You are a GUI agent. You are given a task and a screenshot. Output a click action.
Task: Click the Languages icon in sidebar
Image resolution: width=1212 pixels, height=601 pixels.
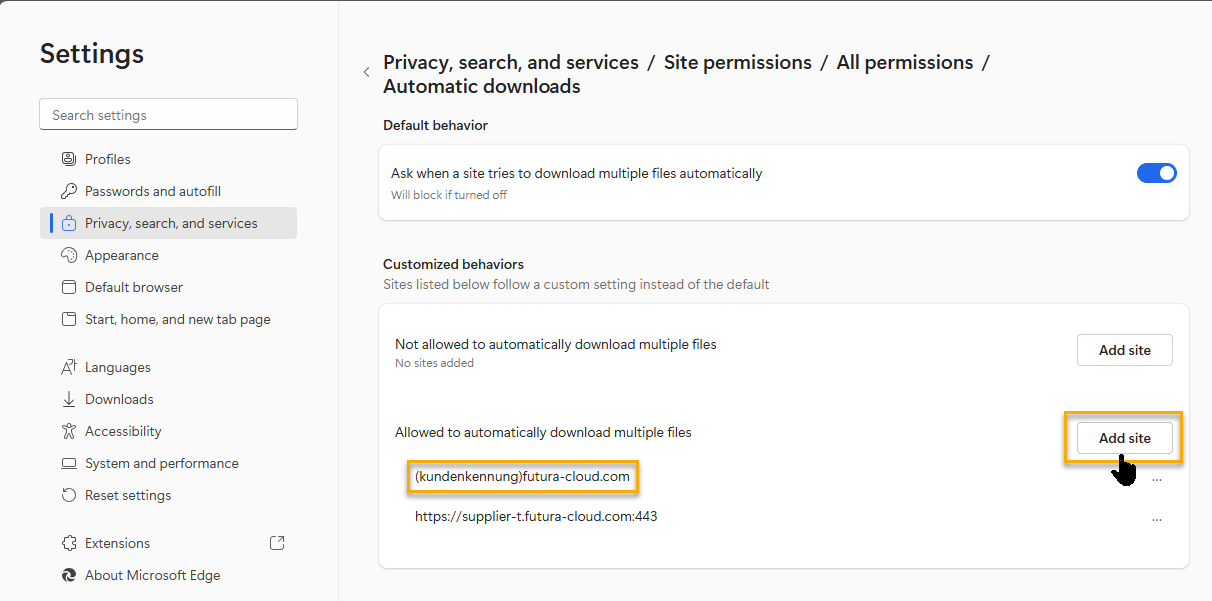(69, 367)
